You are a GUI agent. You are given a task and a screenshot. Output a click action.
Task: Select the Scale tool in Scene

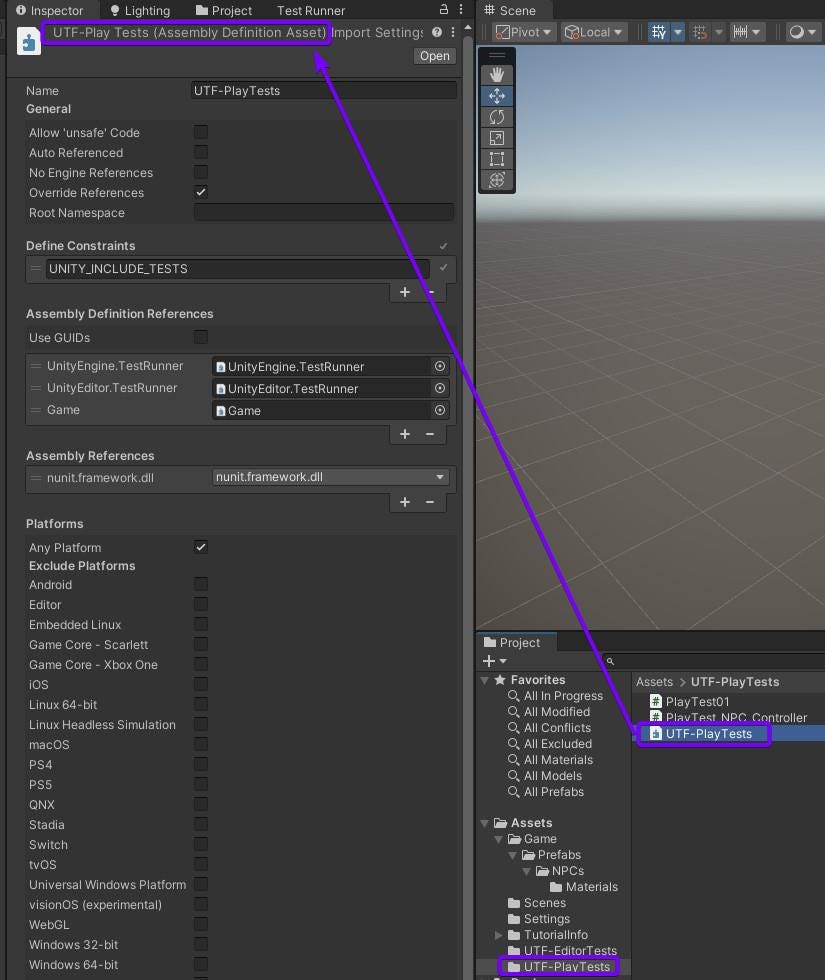click(496, 138)
